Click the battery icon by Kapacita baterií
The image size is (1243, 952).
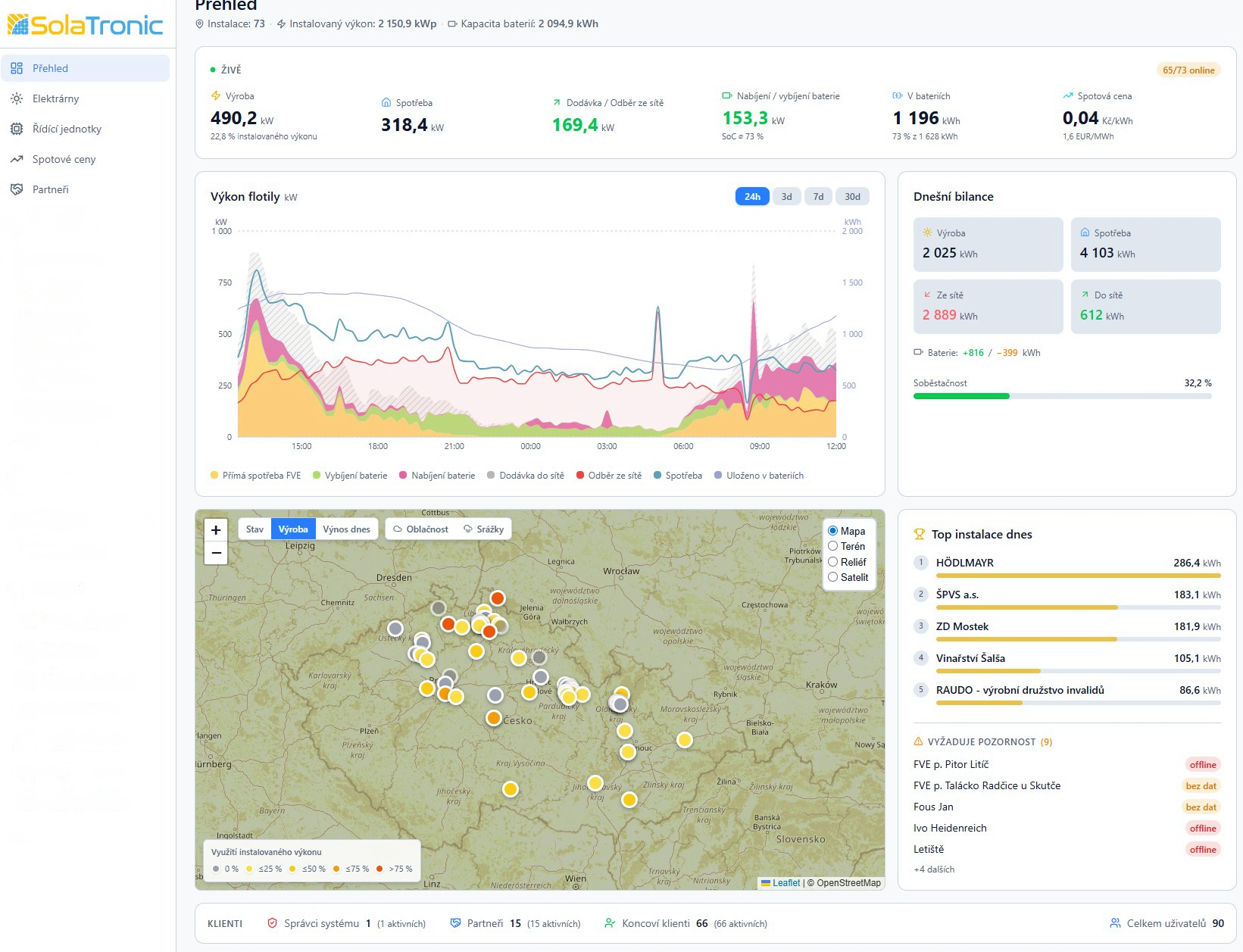pos(452,24)
